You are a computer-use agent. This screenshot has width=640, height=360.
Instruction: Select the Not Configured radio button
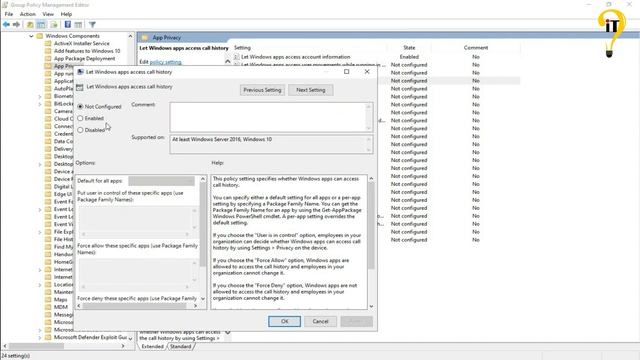[80, 107]
